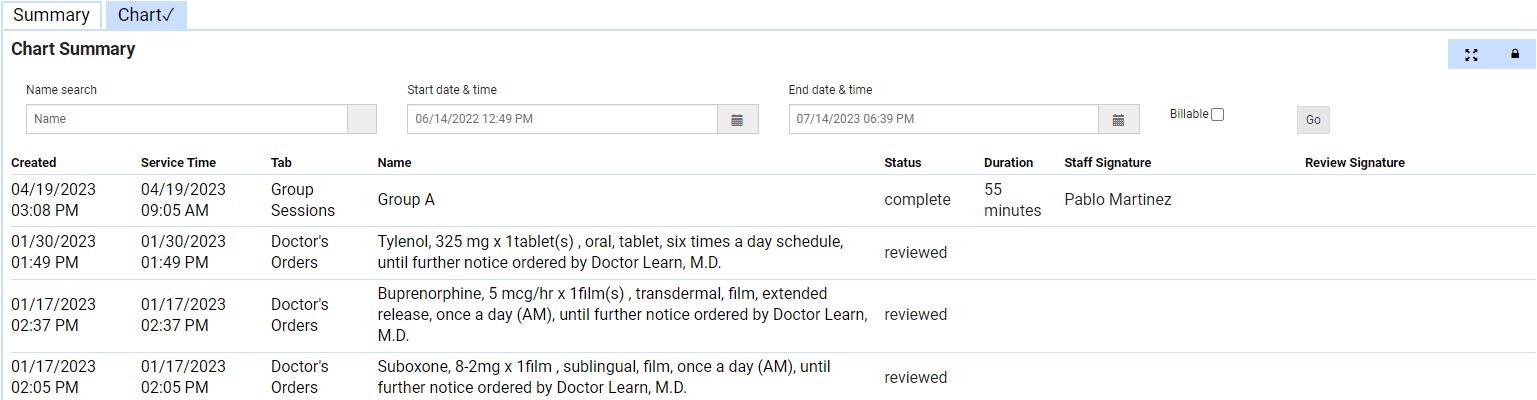Click the fullscreen expand icon

(x=1471, y=55)
